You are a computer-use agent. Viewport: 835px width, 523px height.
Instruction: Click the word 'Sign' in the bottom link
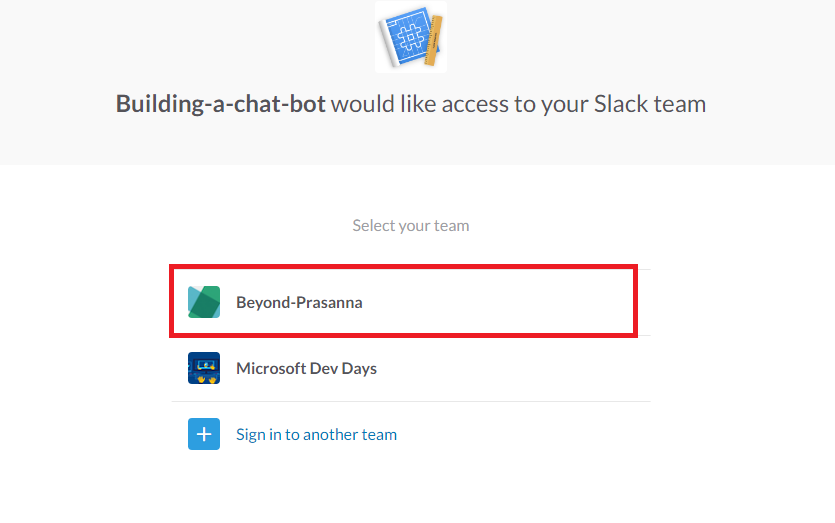251,435
